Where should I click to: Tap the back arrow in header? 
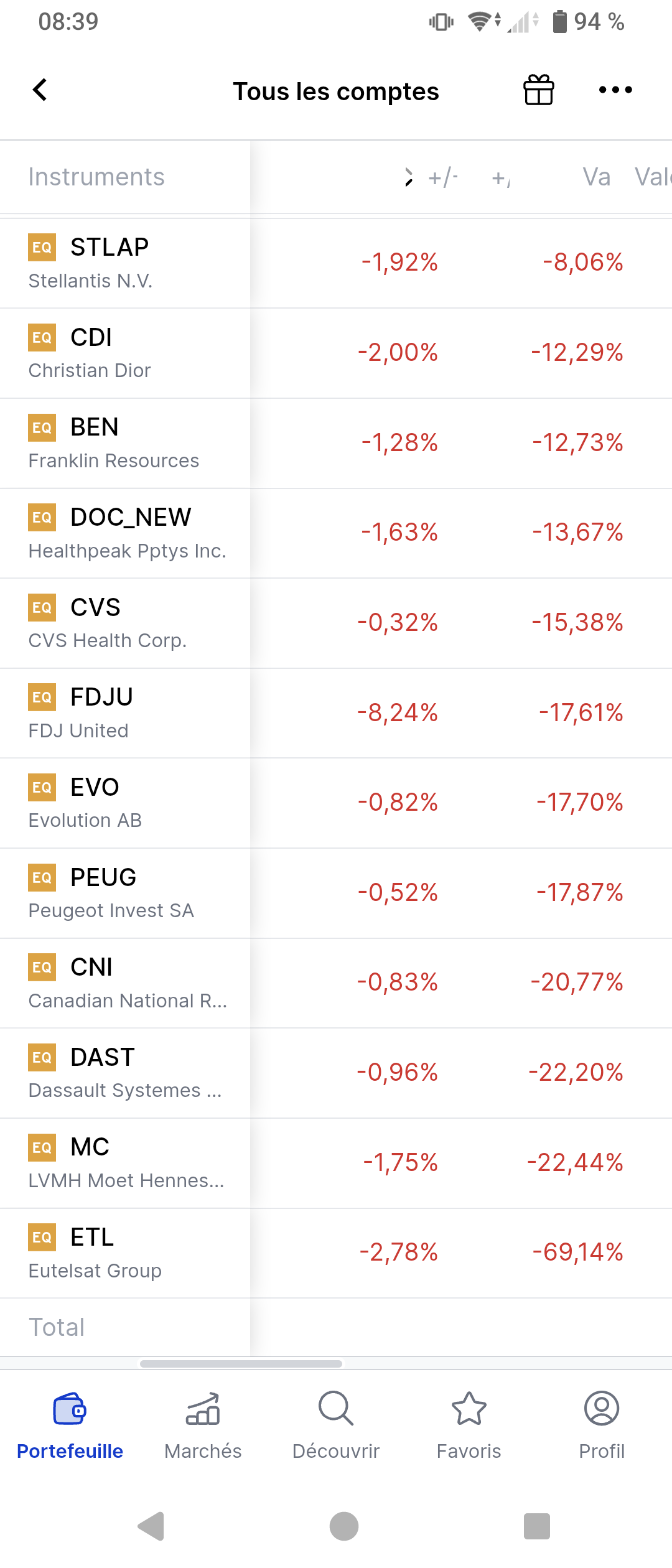[40, 90]
